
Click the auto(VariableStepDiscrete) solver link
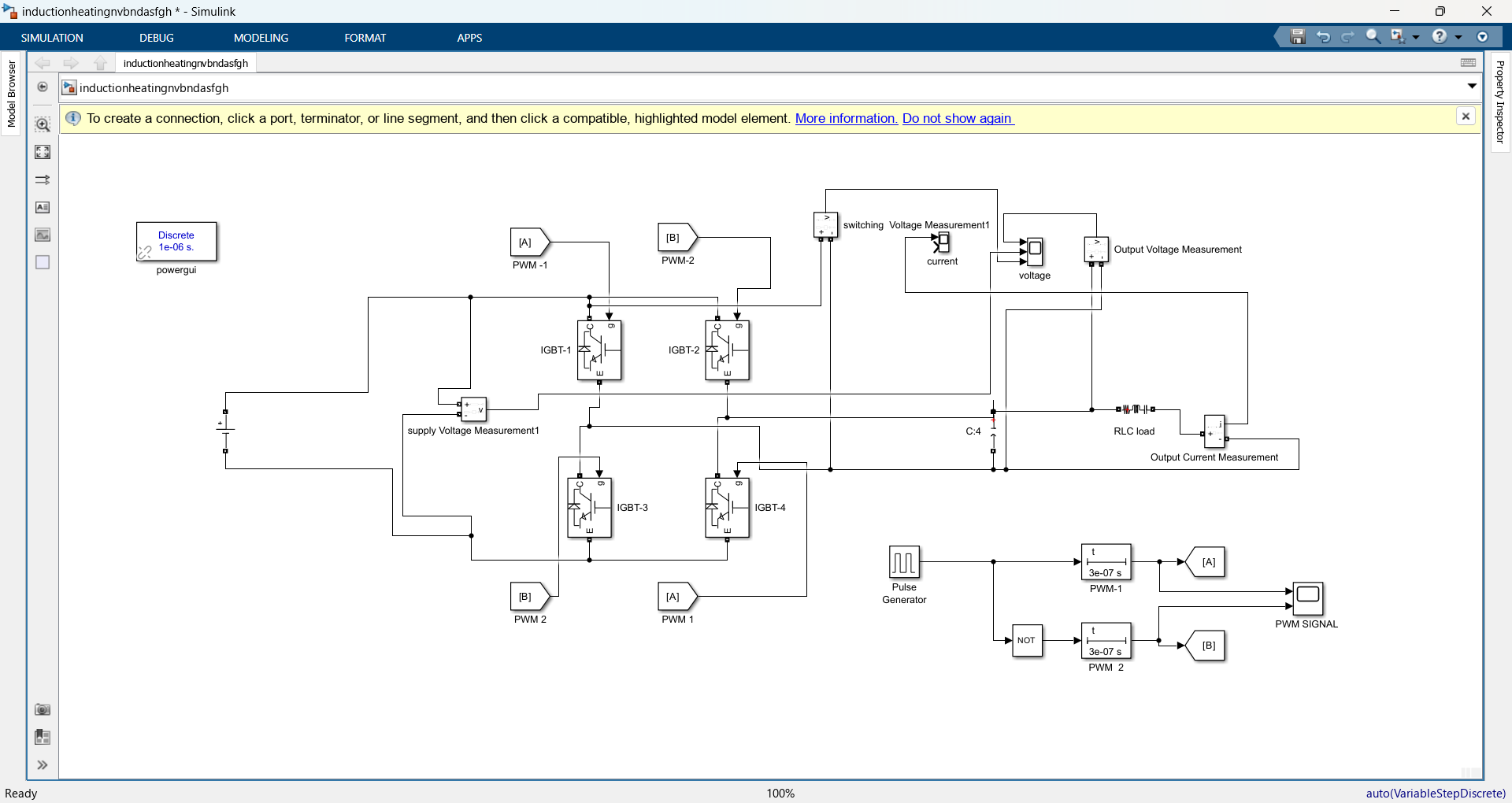(x=1436, y=794)
